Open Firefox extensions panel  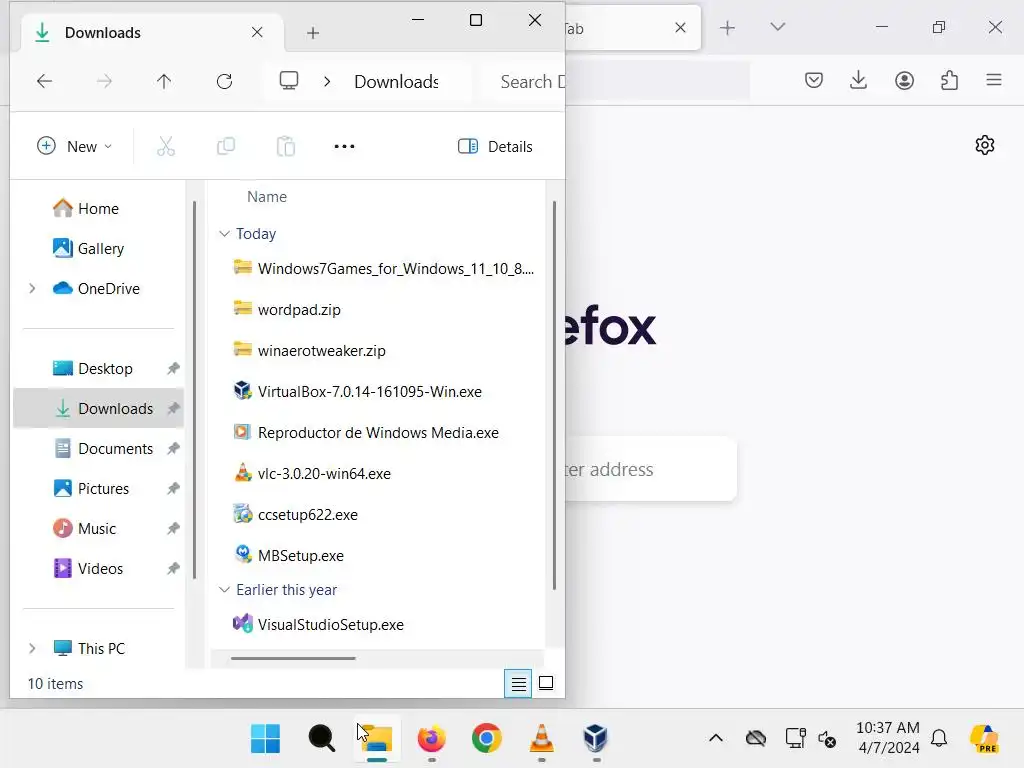[950, 80]
